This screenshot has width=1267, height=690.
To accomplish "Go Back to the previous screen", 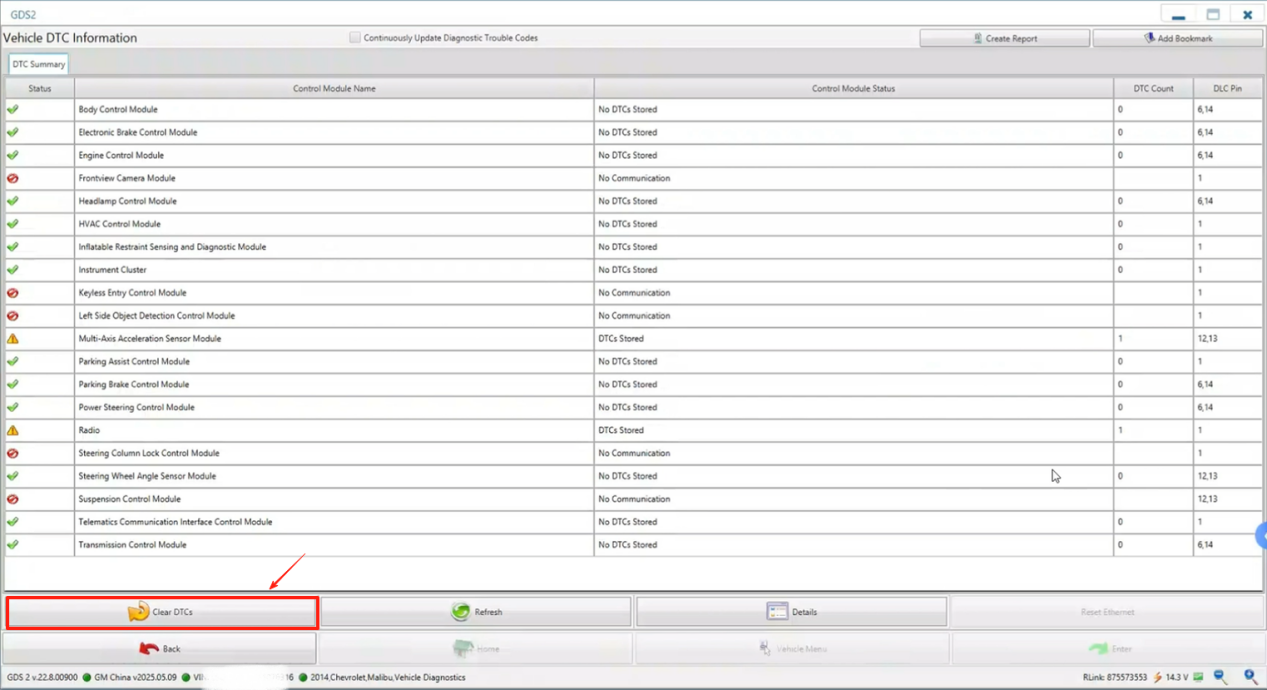I will 160,649.
